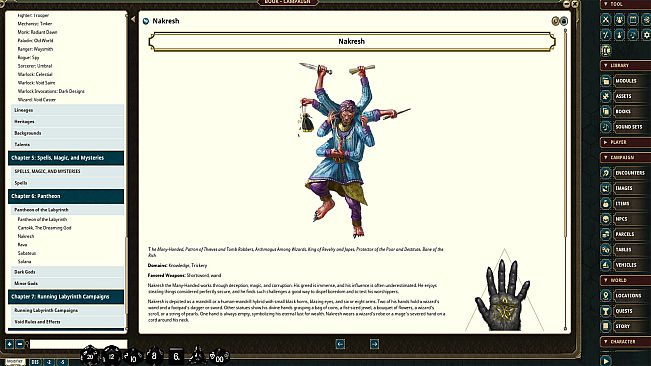The width and height of the screenshot is (651, 366).
Task: Expand all index entries with plus button
Action: (10, 344)
